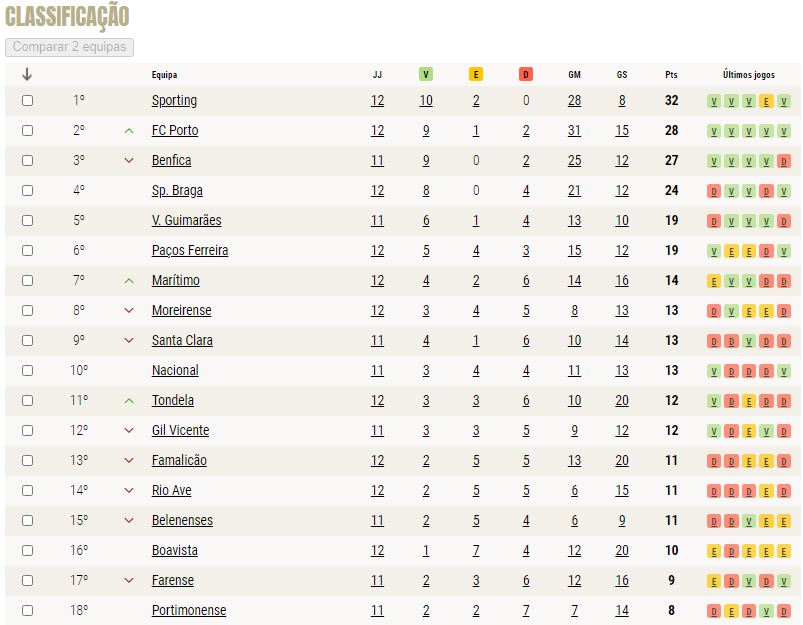Open the Sp. Braga team link

click(177, 191)
